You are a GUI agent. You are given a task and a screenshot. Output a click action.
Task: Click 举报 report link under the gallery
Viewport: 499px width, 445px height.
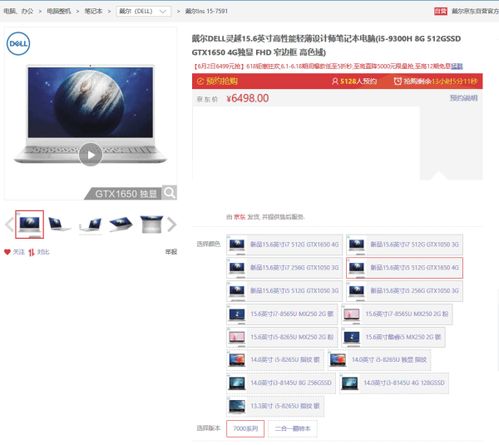pos(171,252)
